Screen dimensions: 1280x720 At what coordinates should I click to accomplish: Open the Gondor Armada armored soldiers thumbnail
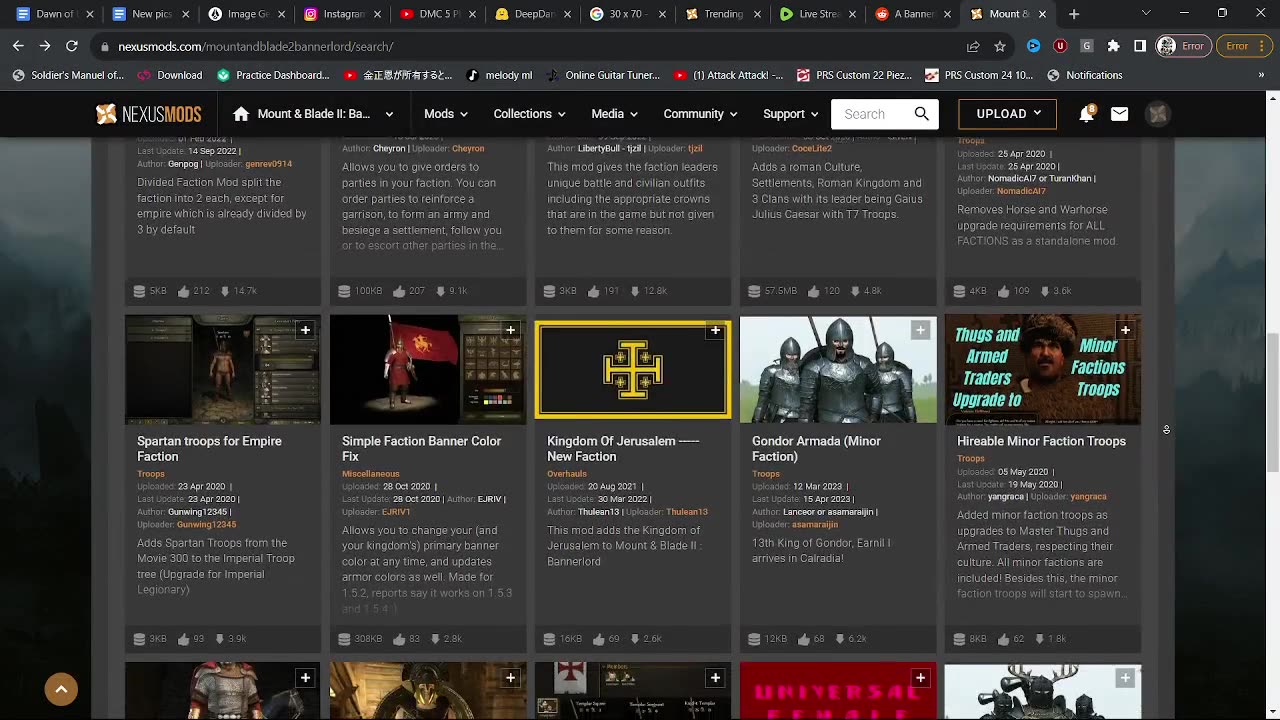point(838,370)
